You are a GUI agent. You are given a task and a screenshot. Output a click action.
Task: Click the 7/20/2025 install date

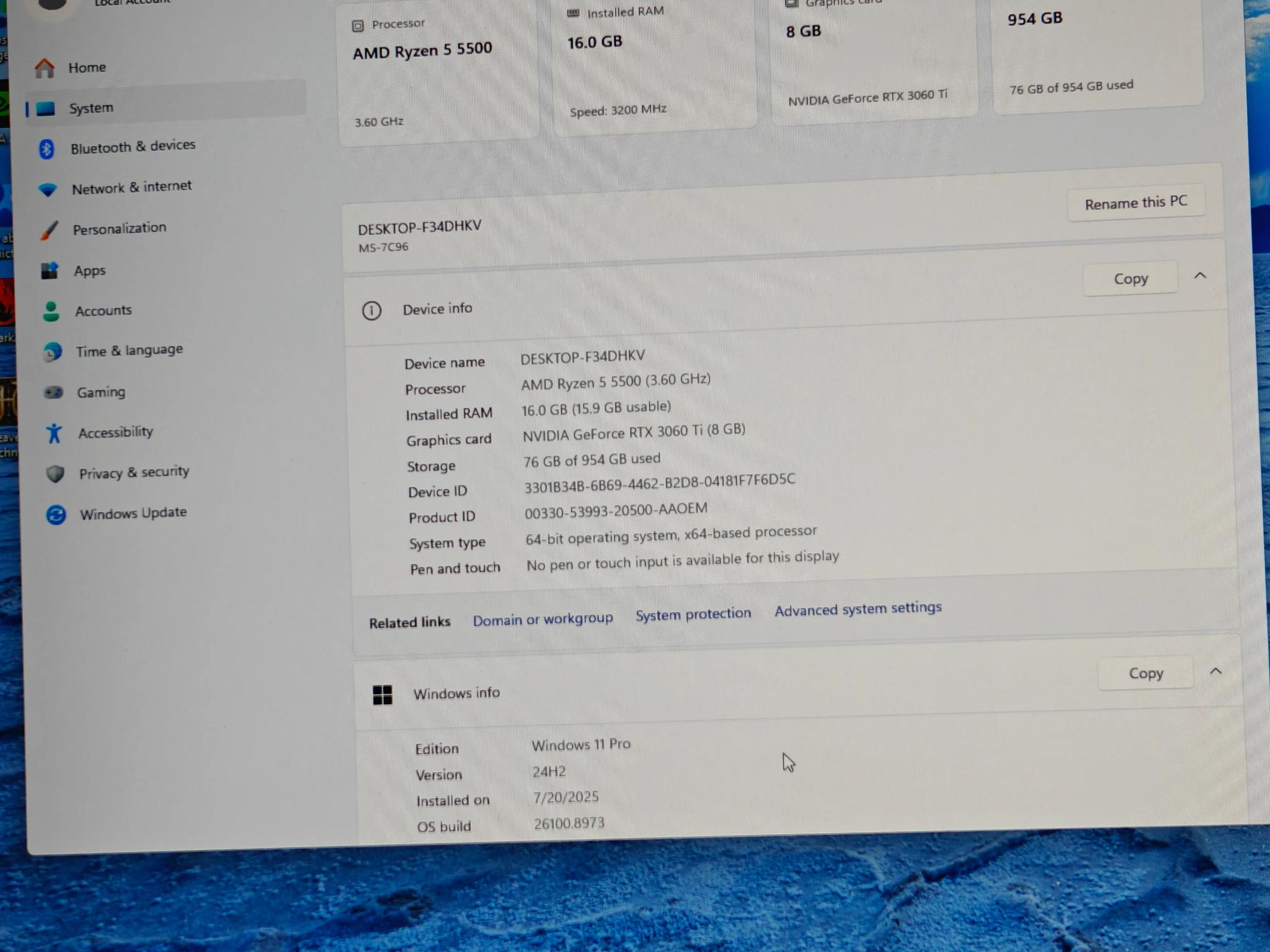[x=566, y=797]
